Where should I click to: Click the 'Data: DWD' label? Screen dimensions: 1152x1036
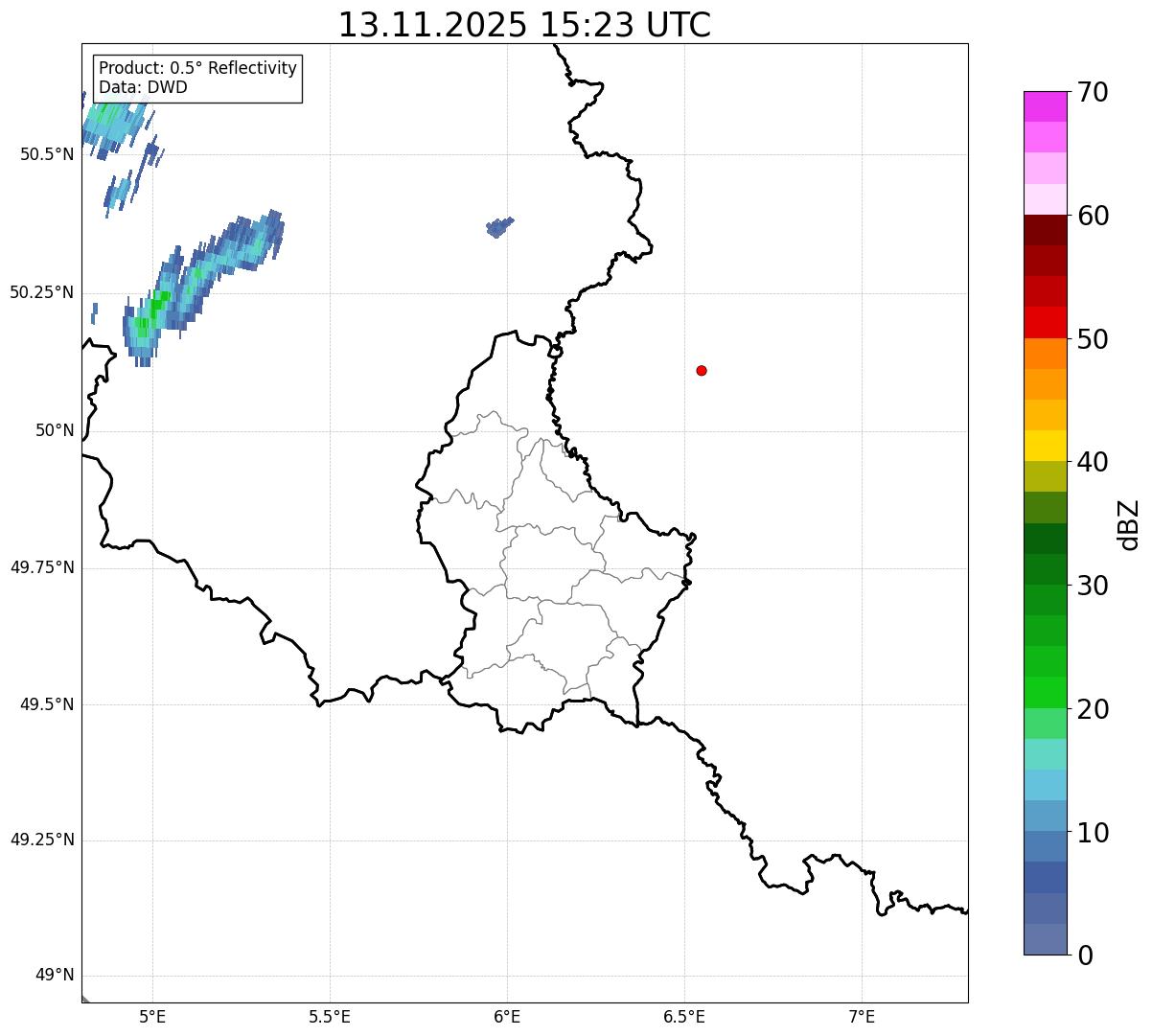143,87
